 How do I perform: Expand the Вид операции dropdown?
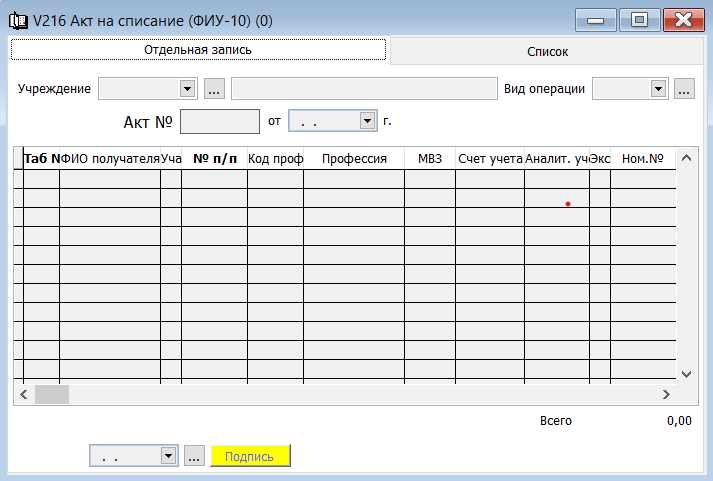pos(658,89)
